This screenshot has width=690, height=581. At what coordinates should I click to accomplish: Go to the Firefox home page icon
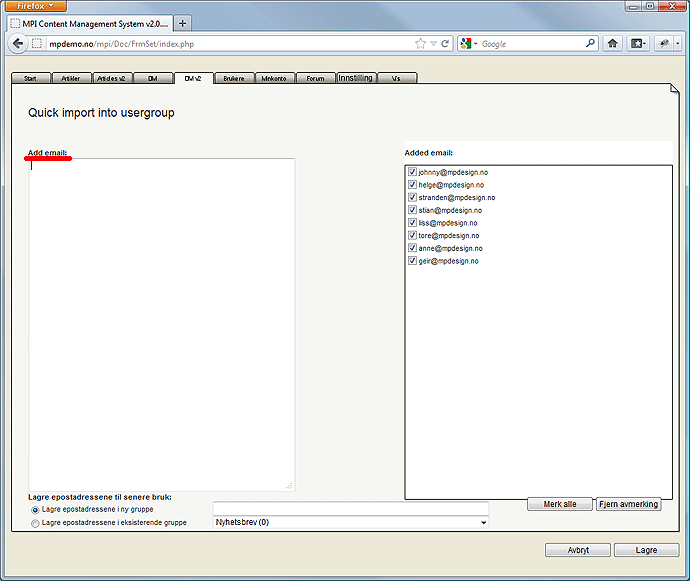point(613,43)
